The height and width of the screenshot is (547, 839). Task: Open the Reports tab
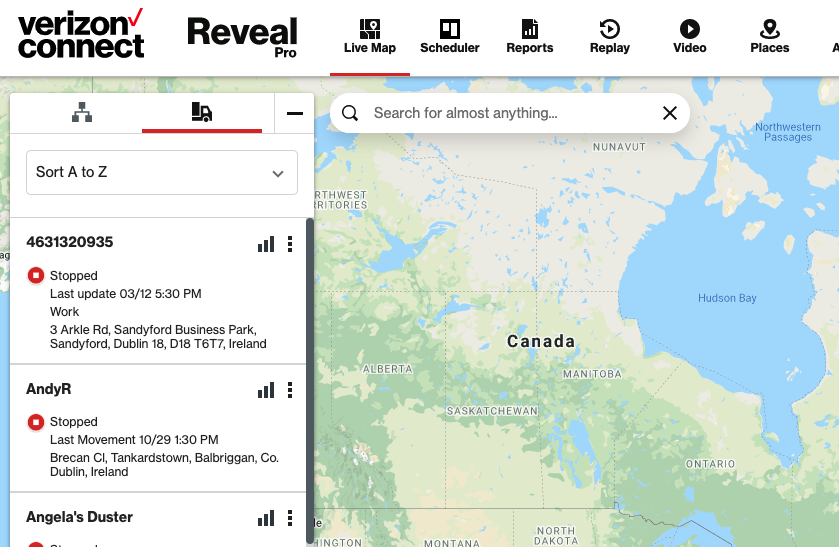coord(530,36)
